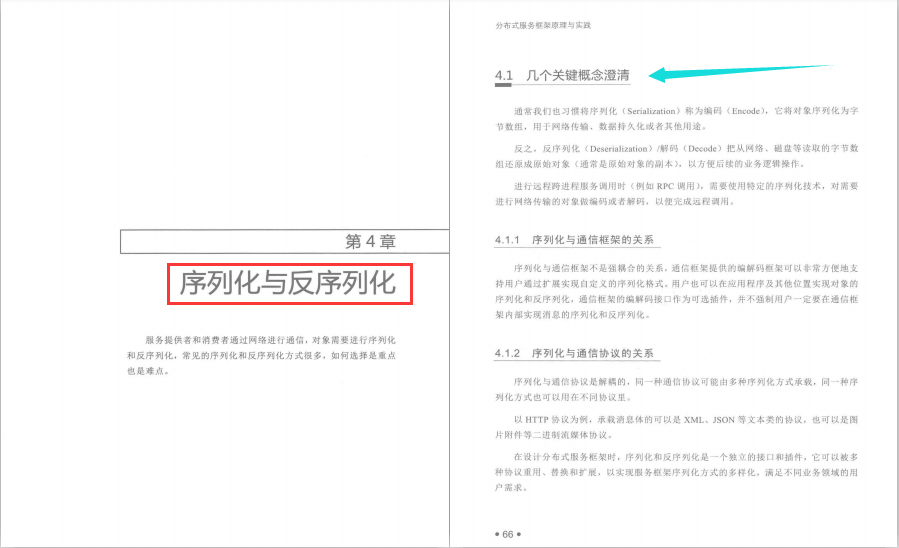Click the page header 分布式服务框架原理与实践

pos(543,25)
